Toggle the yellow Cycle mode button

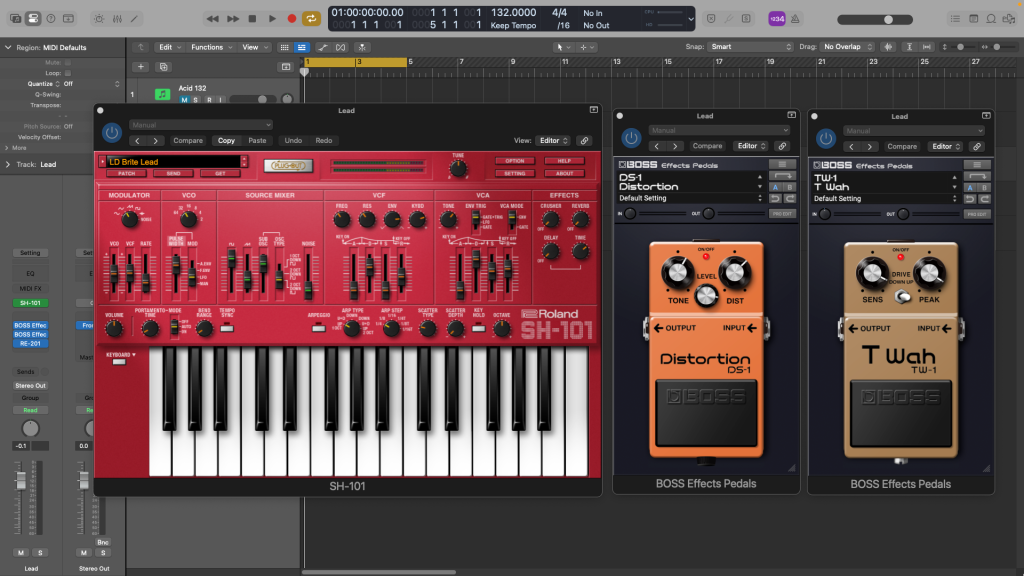[312, 19]
